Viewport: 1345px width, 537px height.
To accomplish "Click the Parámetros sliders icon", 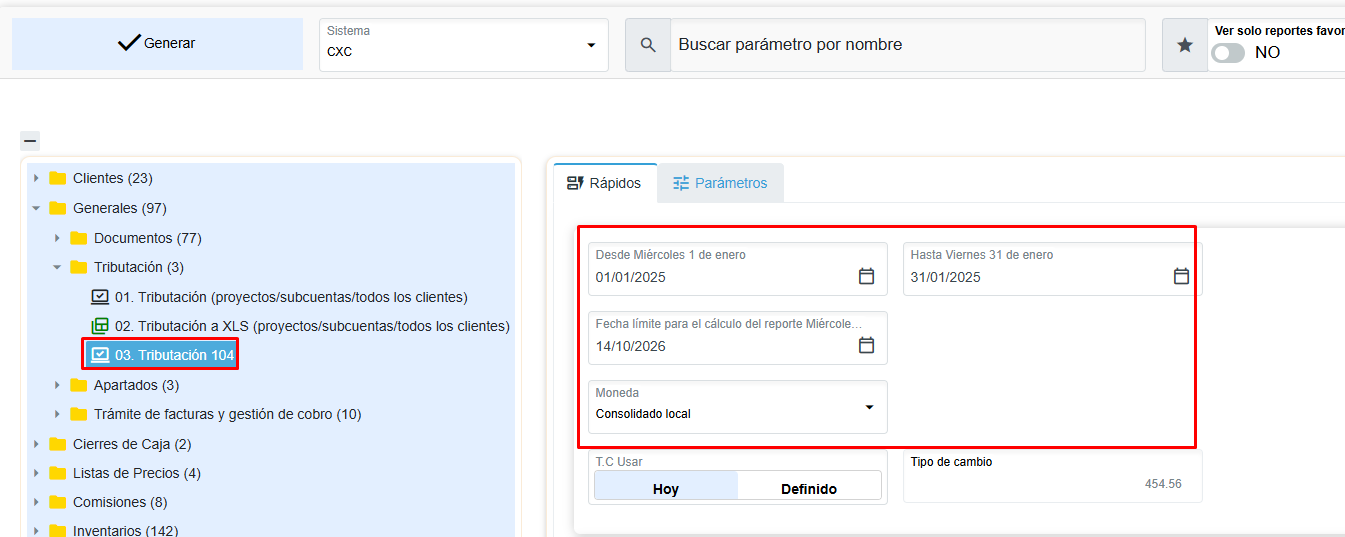I will tap(681, 183).
